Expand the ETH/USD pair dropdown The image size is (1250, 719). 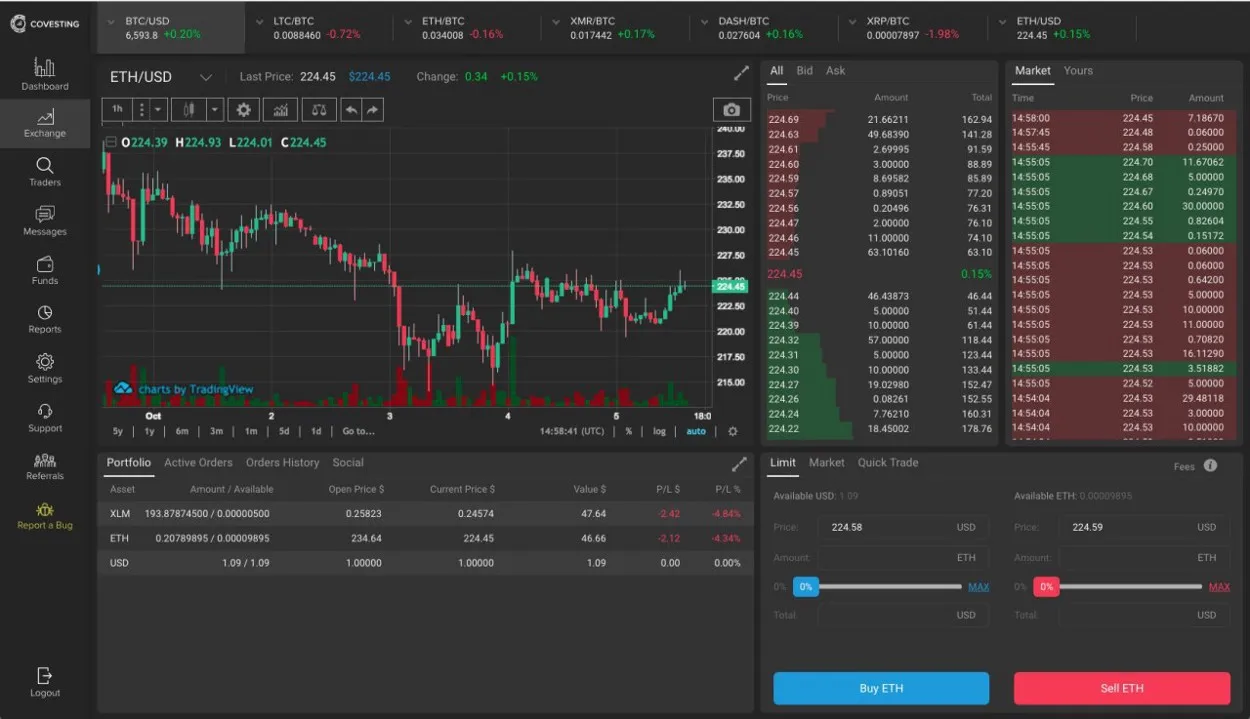click(x=205, y=77)
